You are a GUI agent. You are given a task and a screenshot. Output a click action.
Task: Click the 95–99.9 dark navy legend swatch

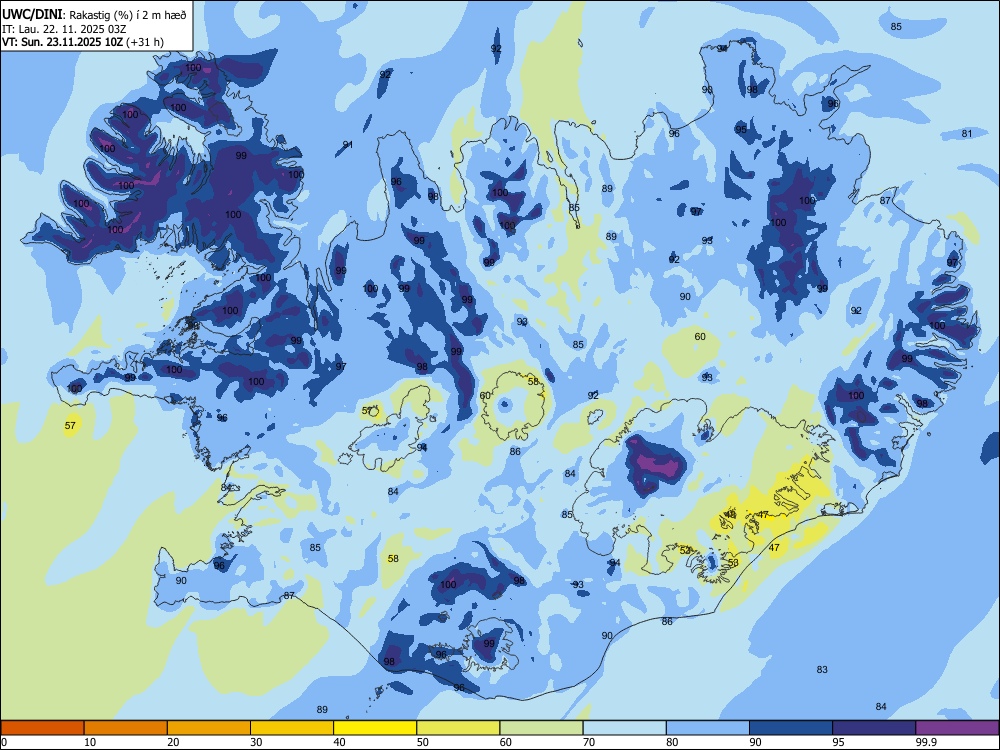pyautogui.click(x=874, y=728)
